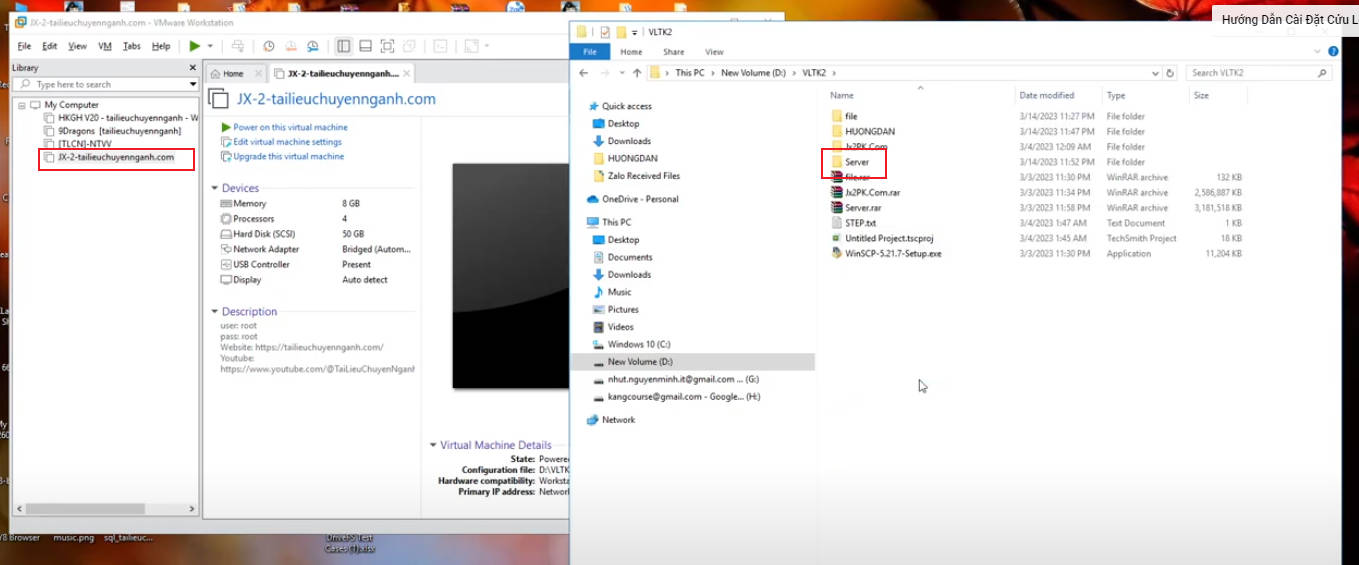Open the Tabs menu in VMware
The image size is (1359, 565).
pos(132,46)
